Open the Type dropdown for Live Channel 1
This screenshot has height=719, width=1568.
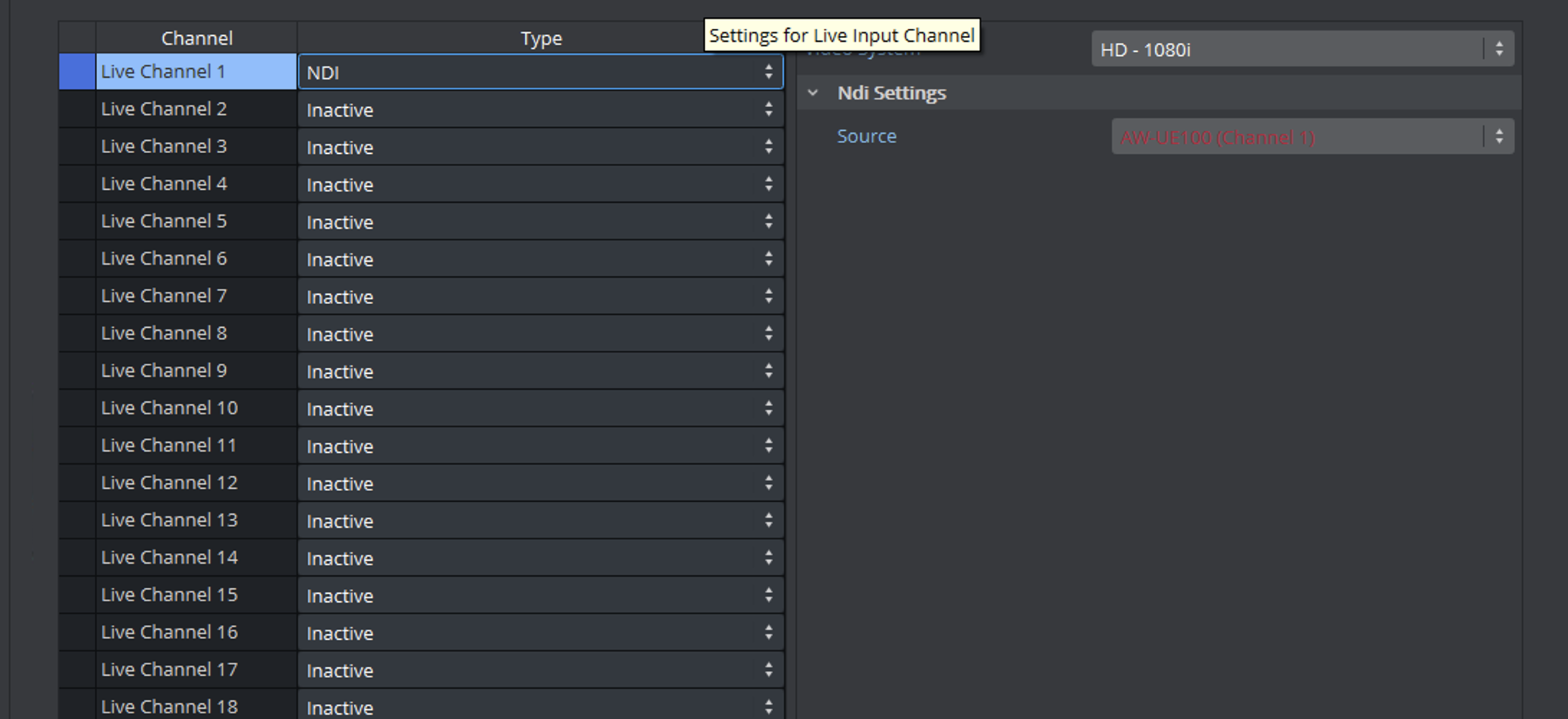pos(539,73)
